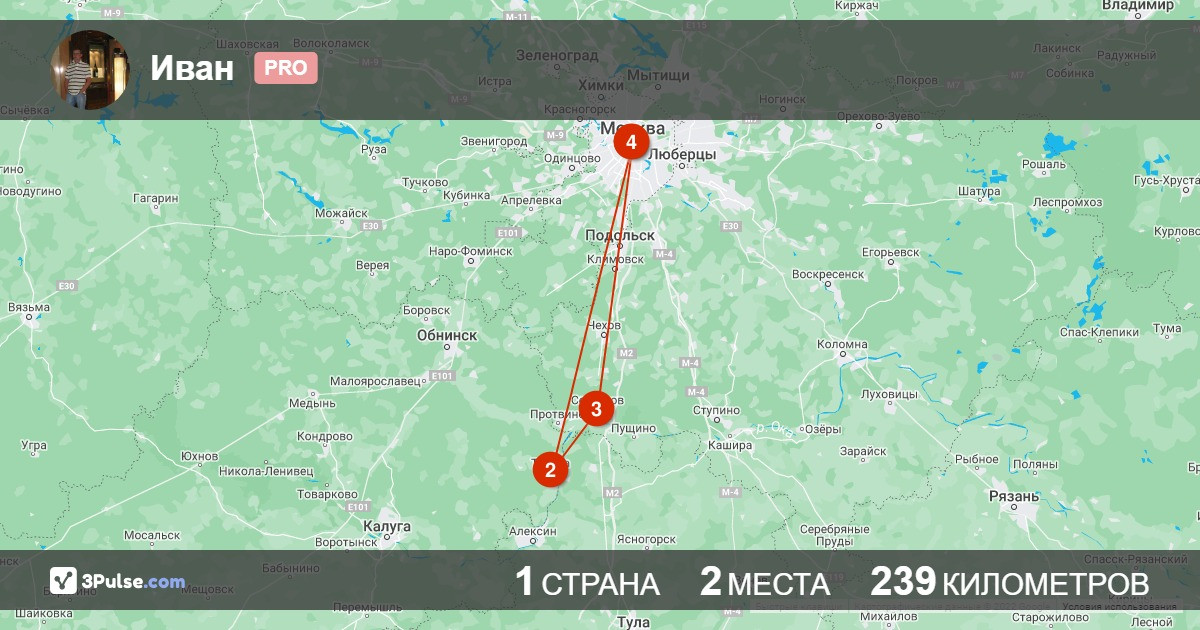Open the 3Pulse.com logo link
Image resolution: width=1200 pixels, height=630 pixels.
pos(118,581)
